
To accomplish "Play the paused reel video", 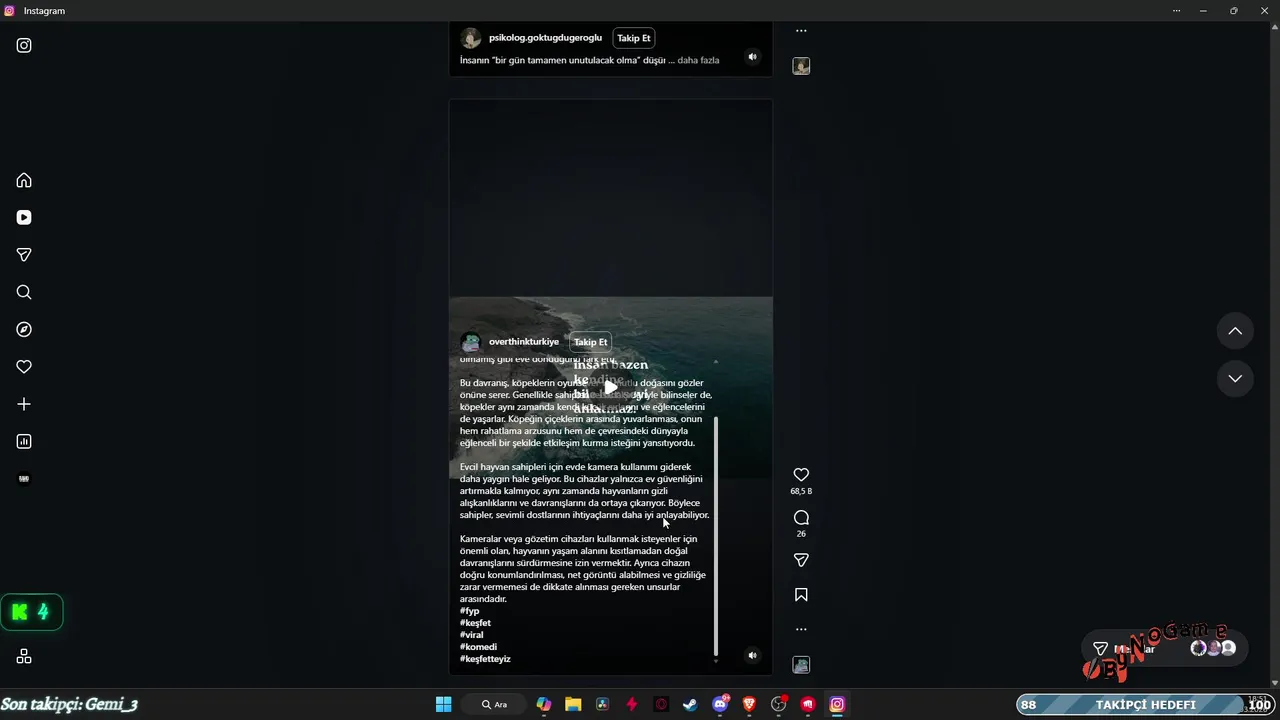I will coord(611,387).
